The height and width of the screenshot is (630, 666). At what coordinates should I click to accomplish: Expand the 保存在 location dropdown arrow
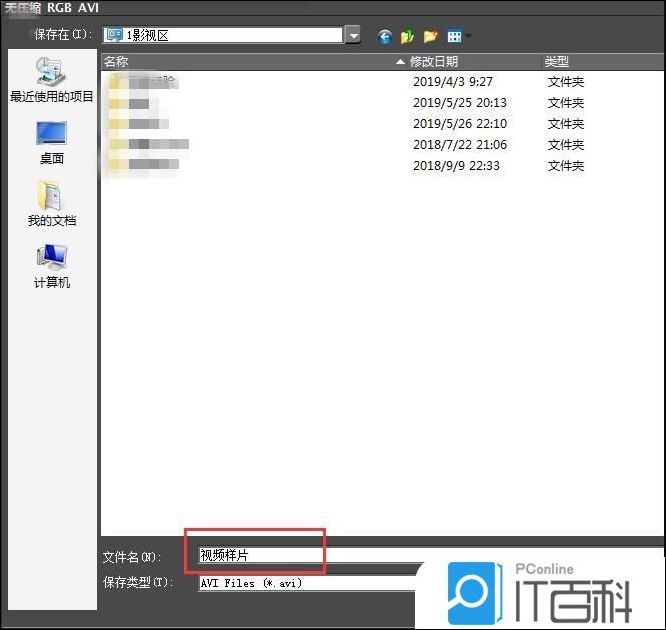tap(353, 35)
